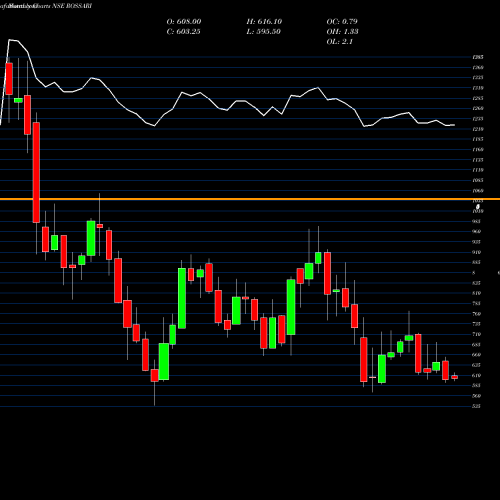The width and height of the screenshot is (500, 500).
Task: Select the last small red candle
Action: point(455,377)
